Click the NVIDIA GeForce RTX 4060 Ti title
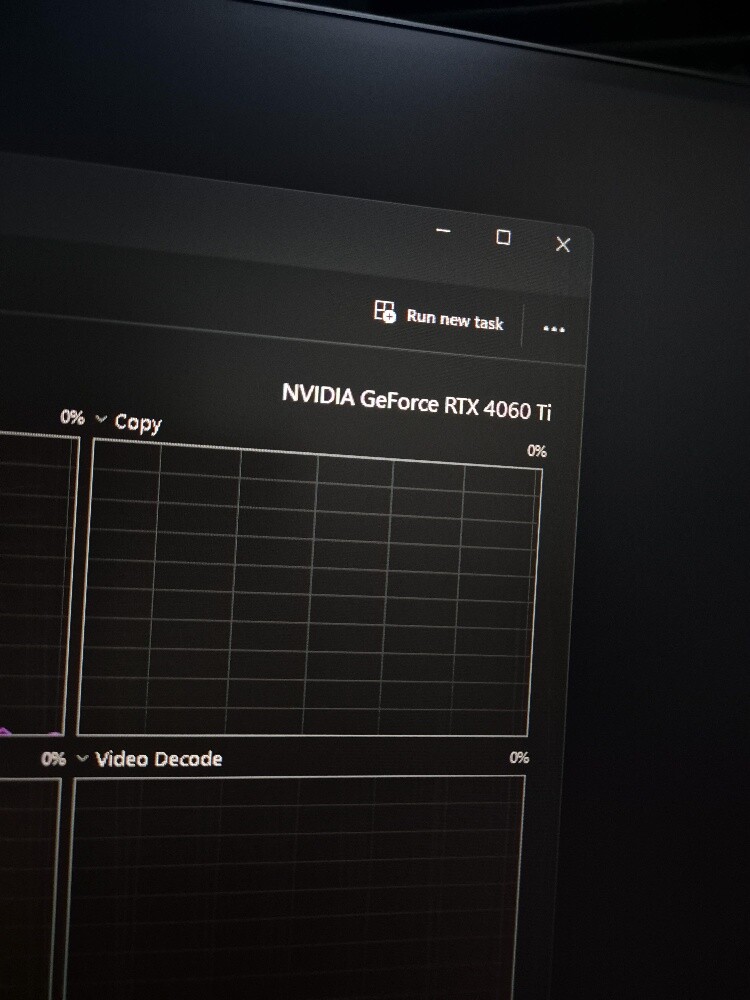 [x=416, y=403]
